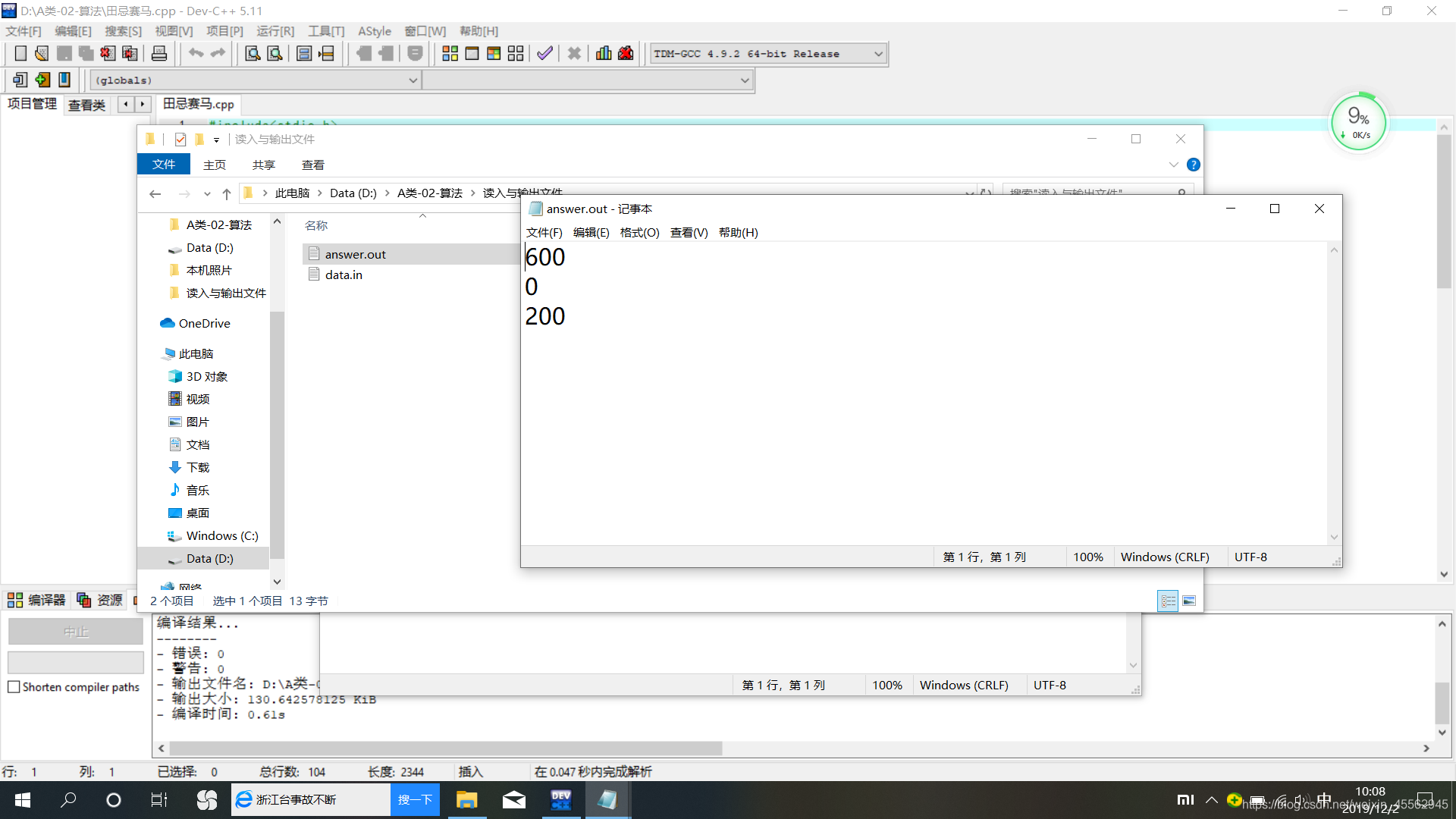This screenshot has height=819, width=1456.
Task: Switch Explorer to details view icon
Action: [x=1168, y=601]
